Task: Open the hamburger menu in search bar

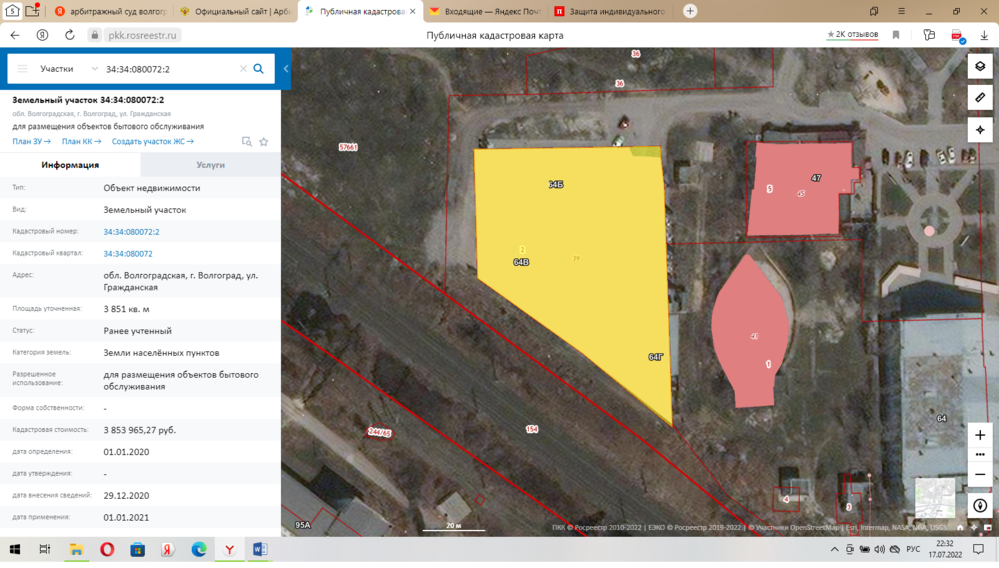Action: point(22,69)
